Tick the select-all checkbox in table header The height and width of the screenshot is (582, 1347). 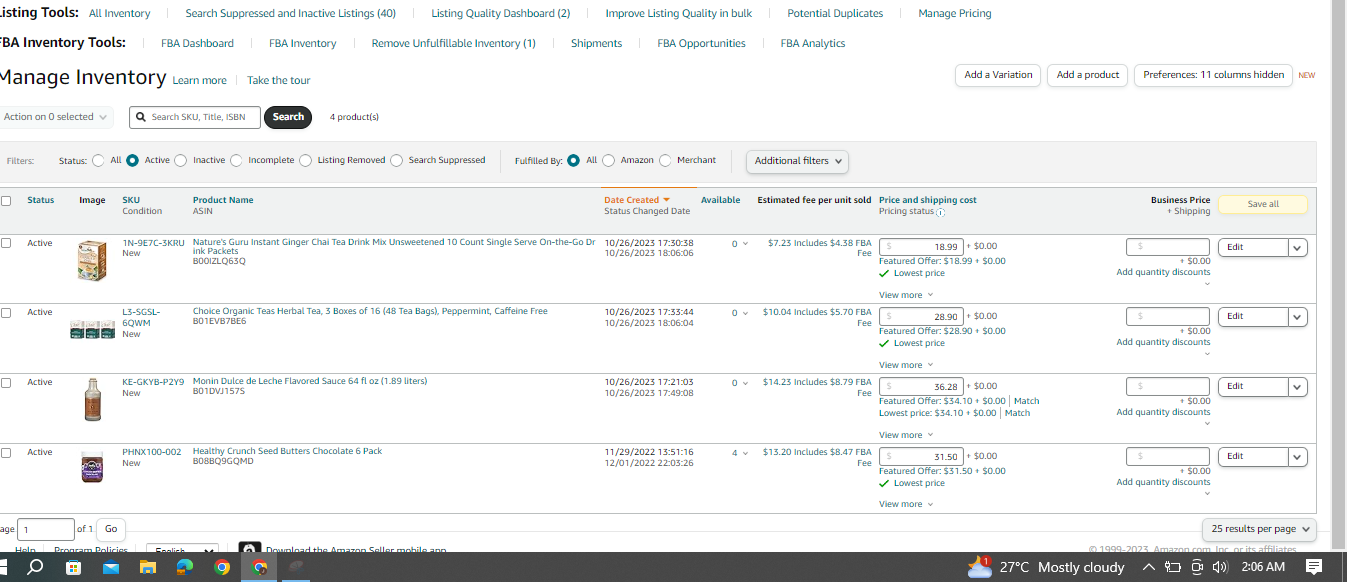(6, 201)
